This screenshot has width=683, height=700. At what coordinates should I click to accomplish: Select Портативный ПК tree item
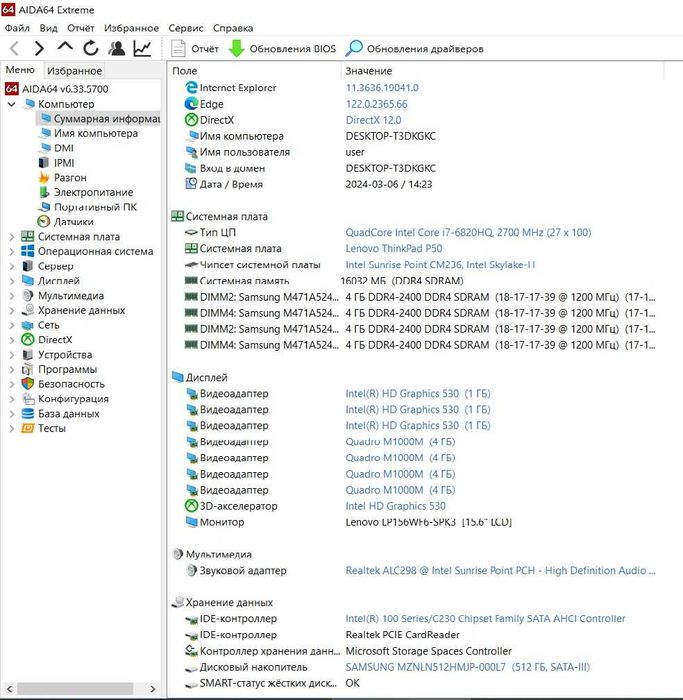[x=96, y=207]
